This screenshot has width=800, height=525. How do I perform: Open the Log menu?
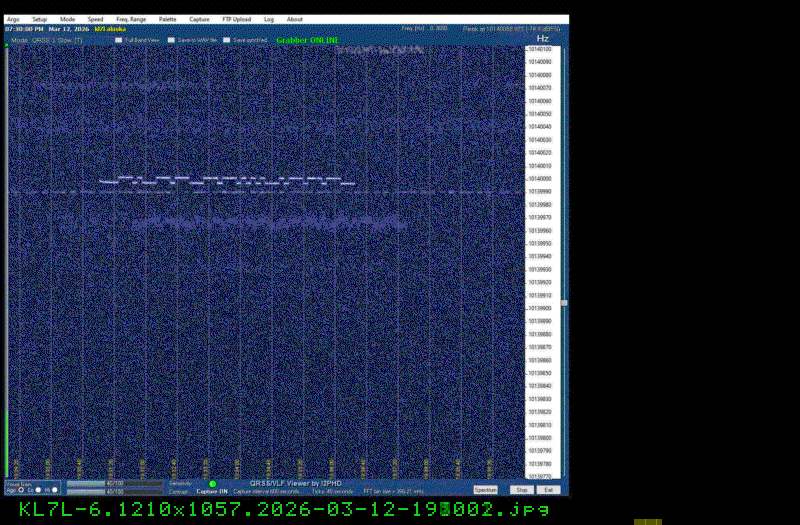(x=269, y=19)
